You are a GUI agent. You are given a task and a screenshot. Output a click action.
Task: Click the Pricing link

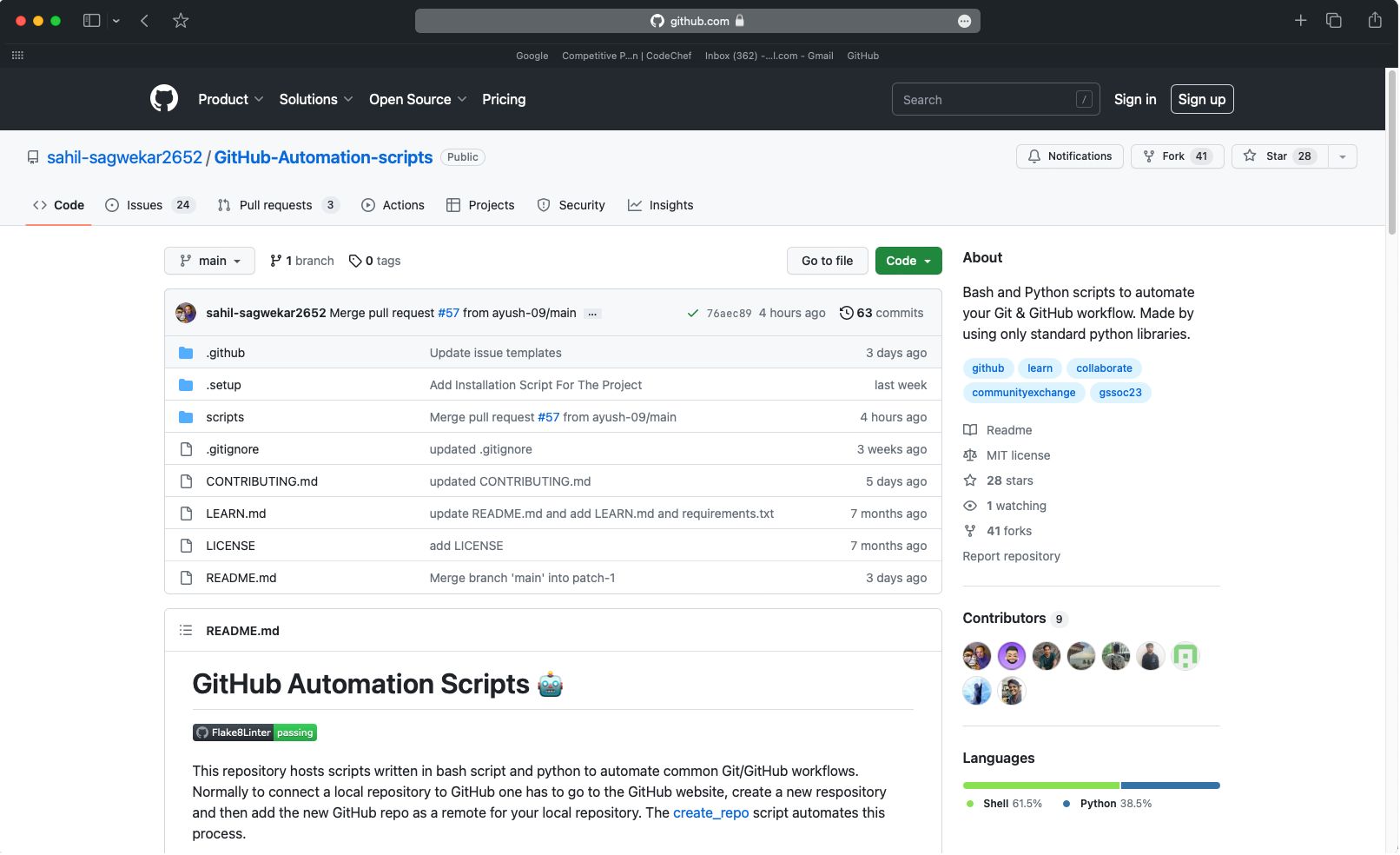click(x=504, y=99)
